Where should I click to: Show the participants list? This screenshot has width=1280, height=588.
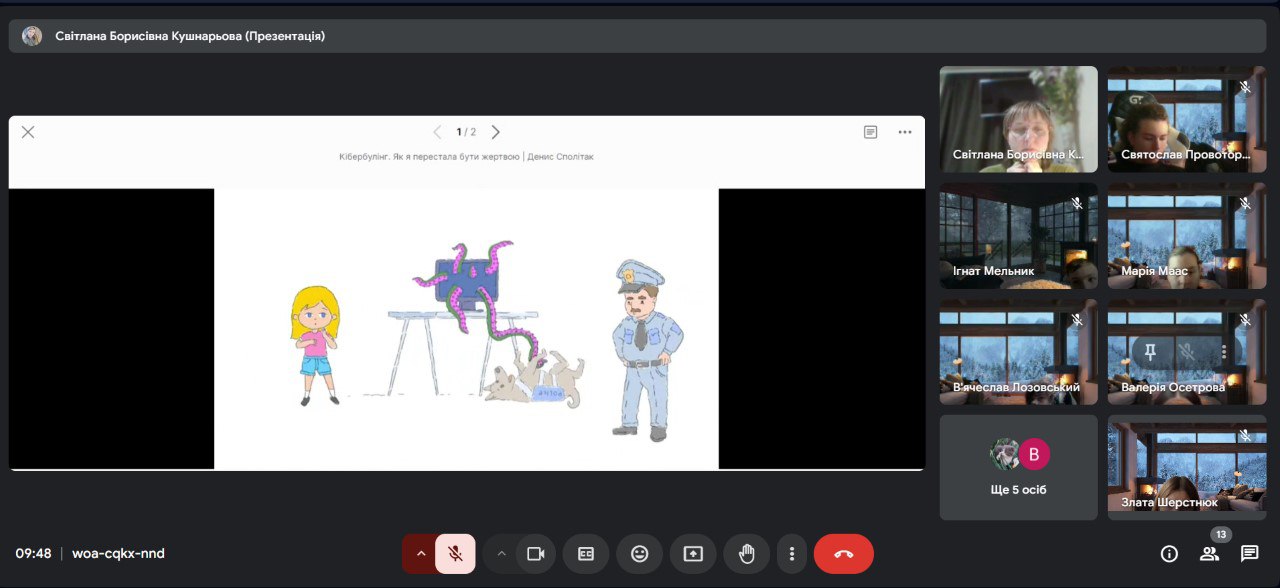1209,554
